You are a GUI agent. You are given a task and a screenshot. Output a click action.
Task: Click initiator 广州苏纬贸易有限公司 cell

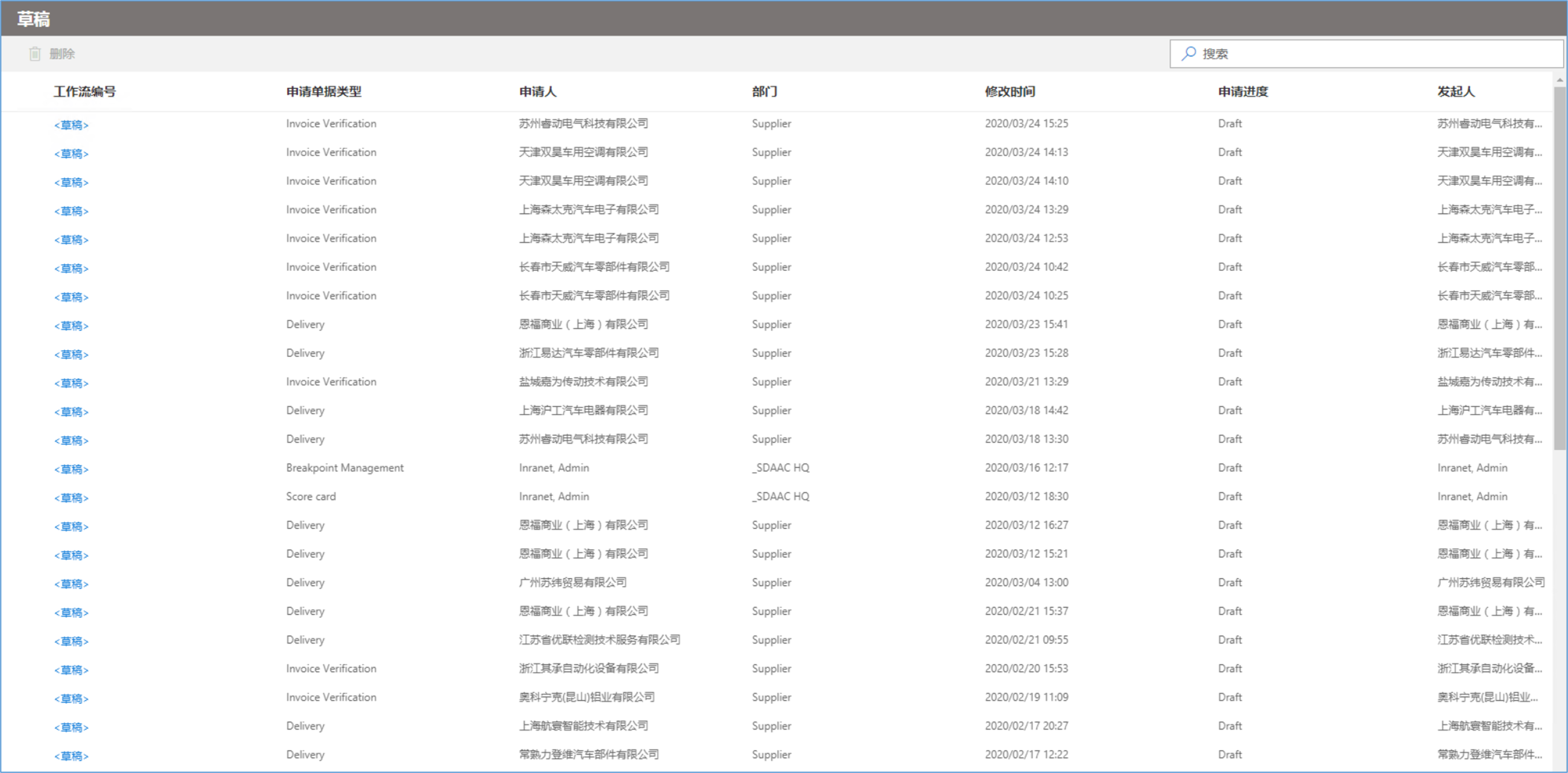[x=1491, y=582]
